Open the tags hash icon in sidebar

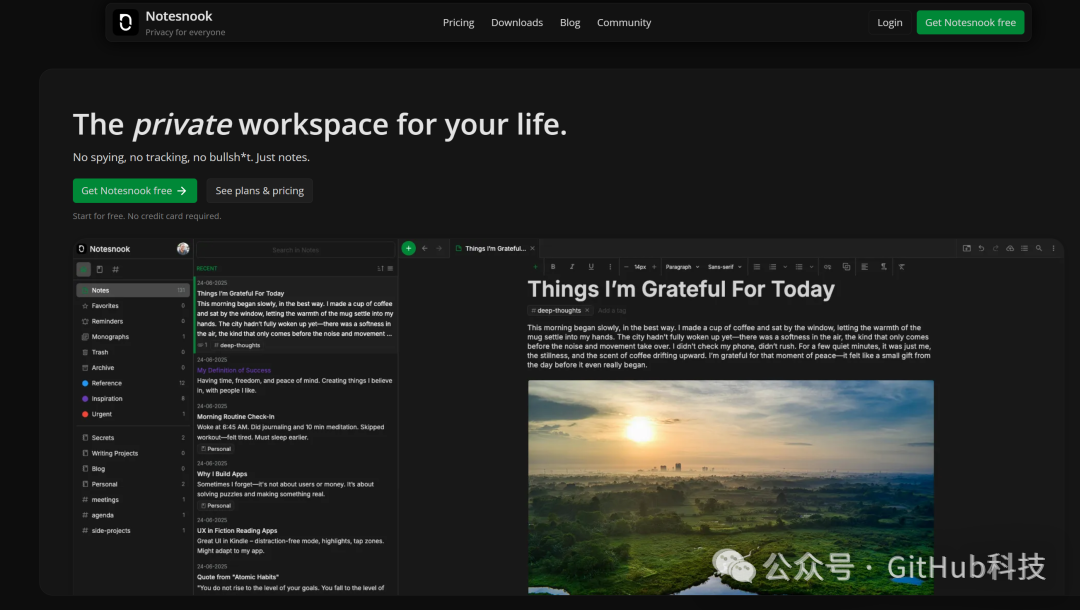click(x=115, y=269)
